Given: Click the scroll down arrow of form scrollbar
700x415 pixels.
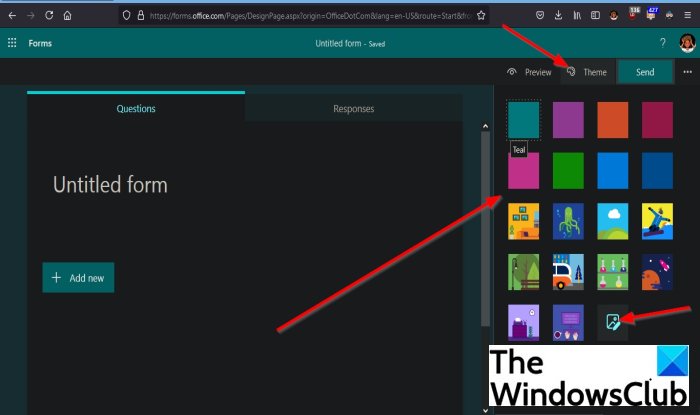Looking at the screenshot, I should click(x=485, y=410).
